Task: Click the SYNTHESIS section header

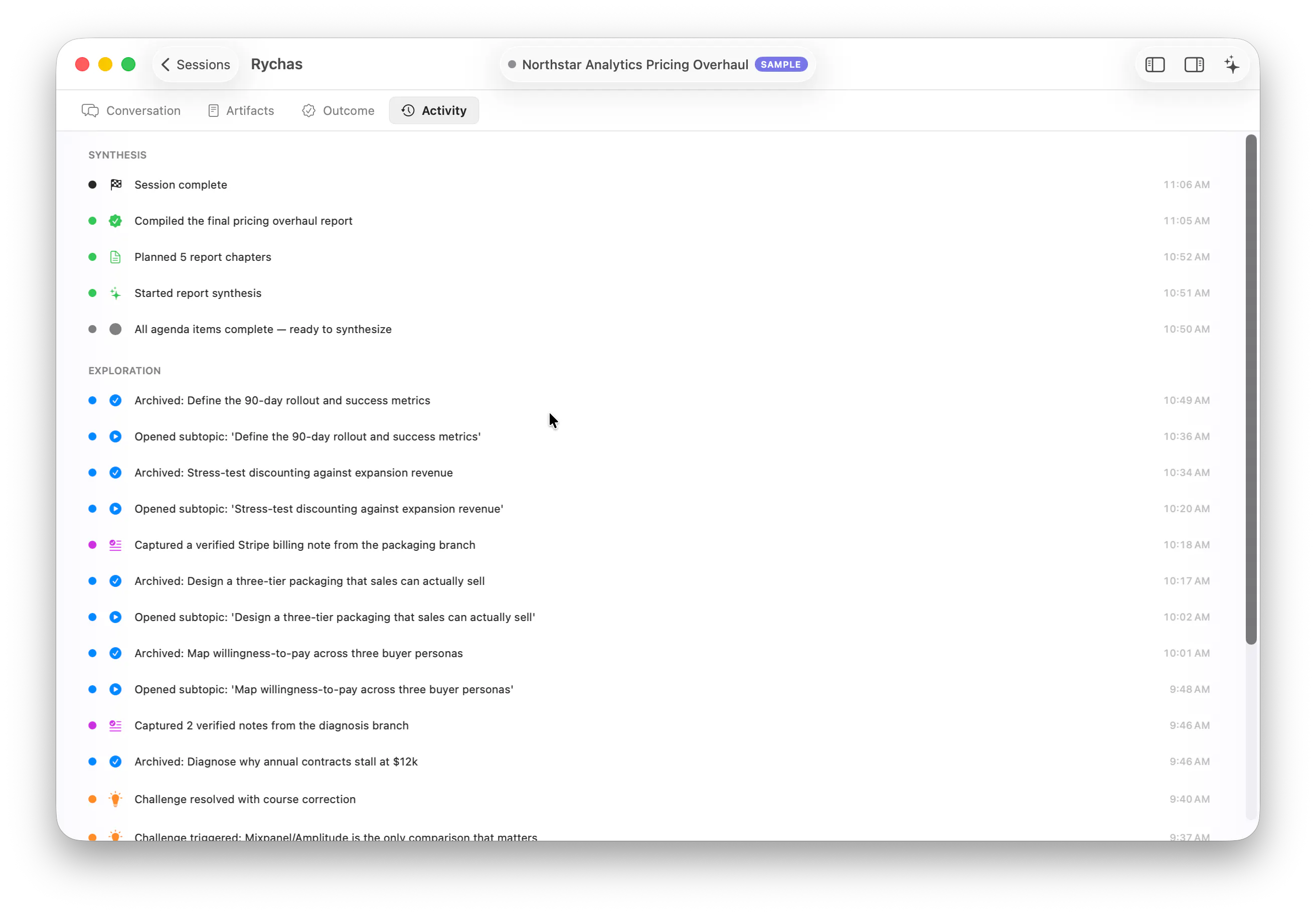Action: pyautogui.click(x=117, y=155)
